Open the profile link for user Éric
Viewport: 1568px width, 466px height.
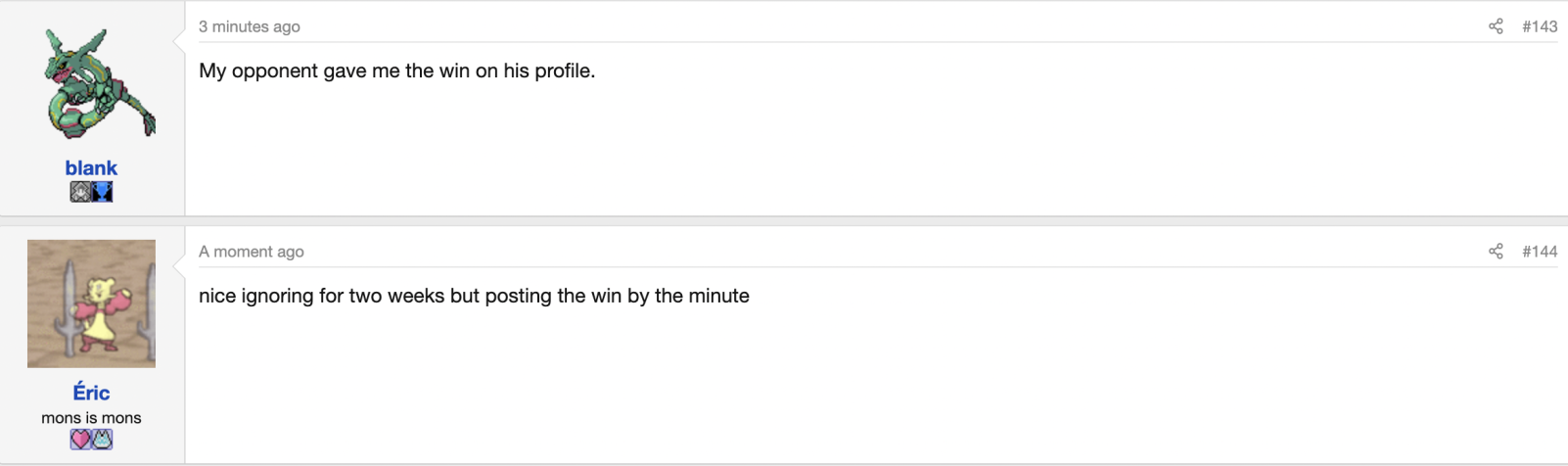91,393
